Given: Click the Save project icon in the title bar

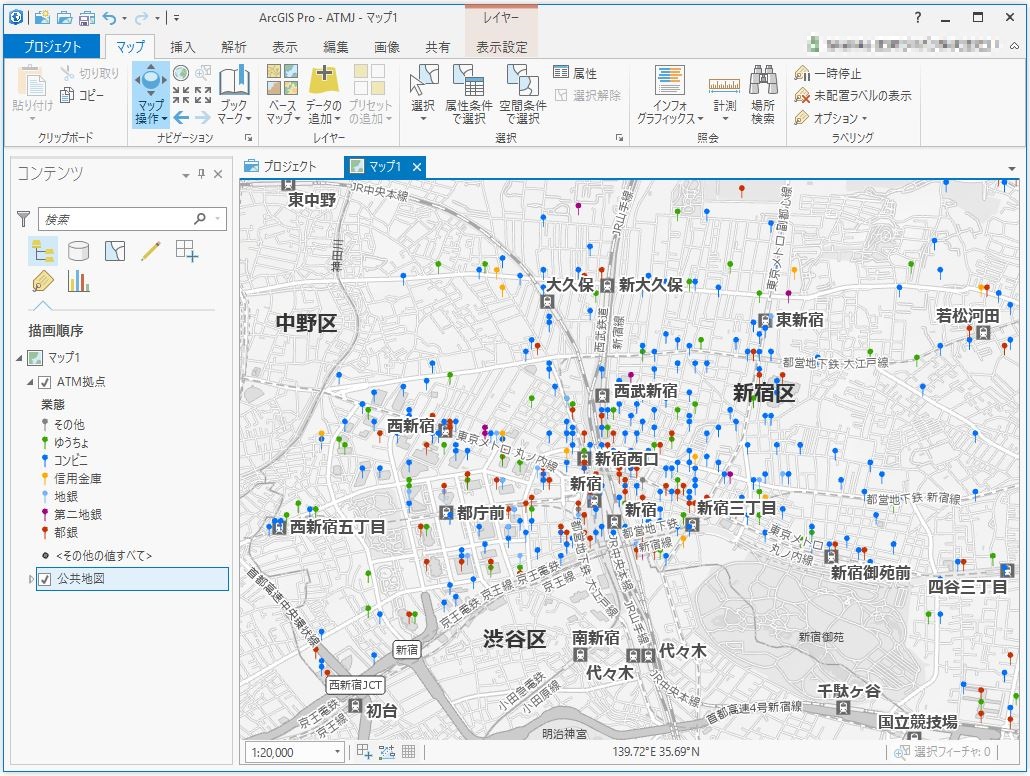Looking at the screenshot, I should 86,18.
